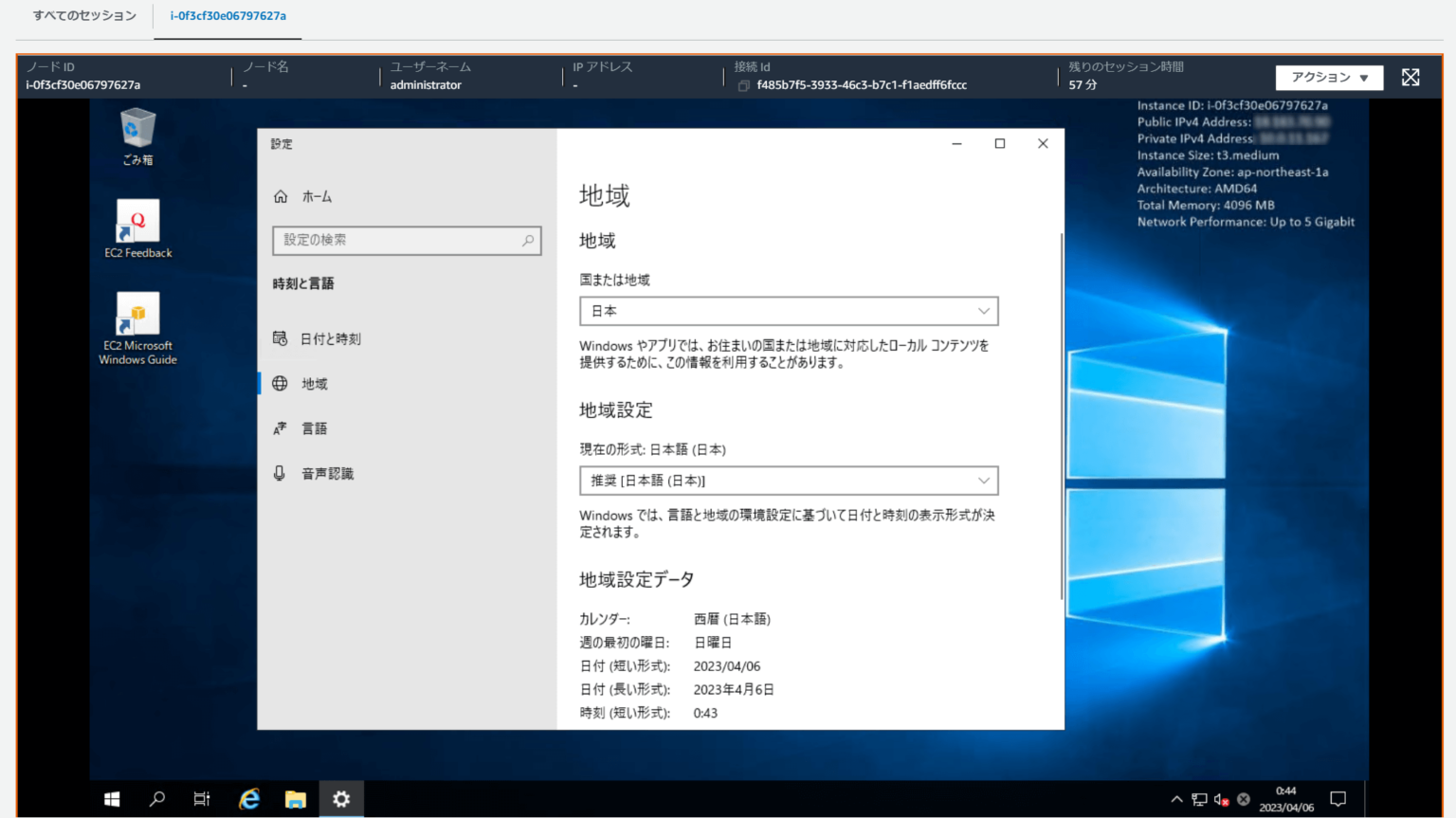Open the ごみ箱 on the desktop
The height and width of the screenshot is (818, 1456).
click(137, 130)
